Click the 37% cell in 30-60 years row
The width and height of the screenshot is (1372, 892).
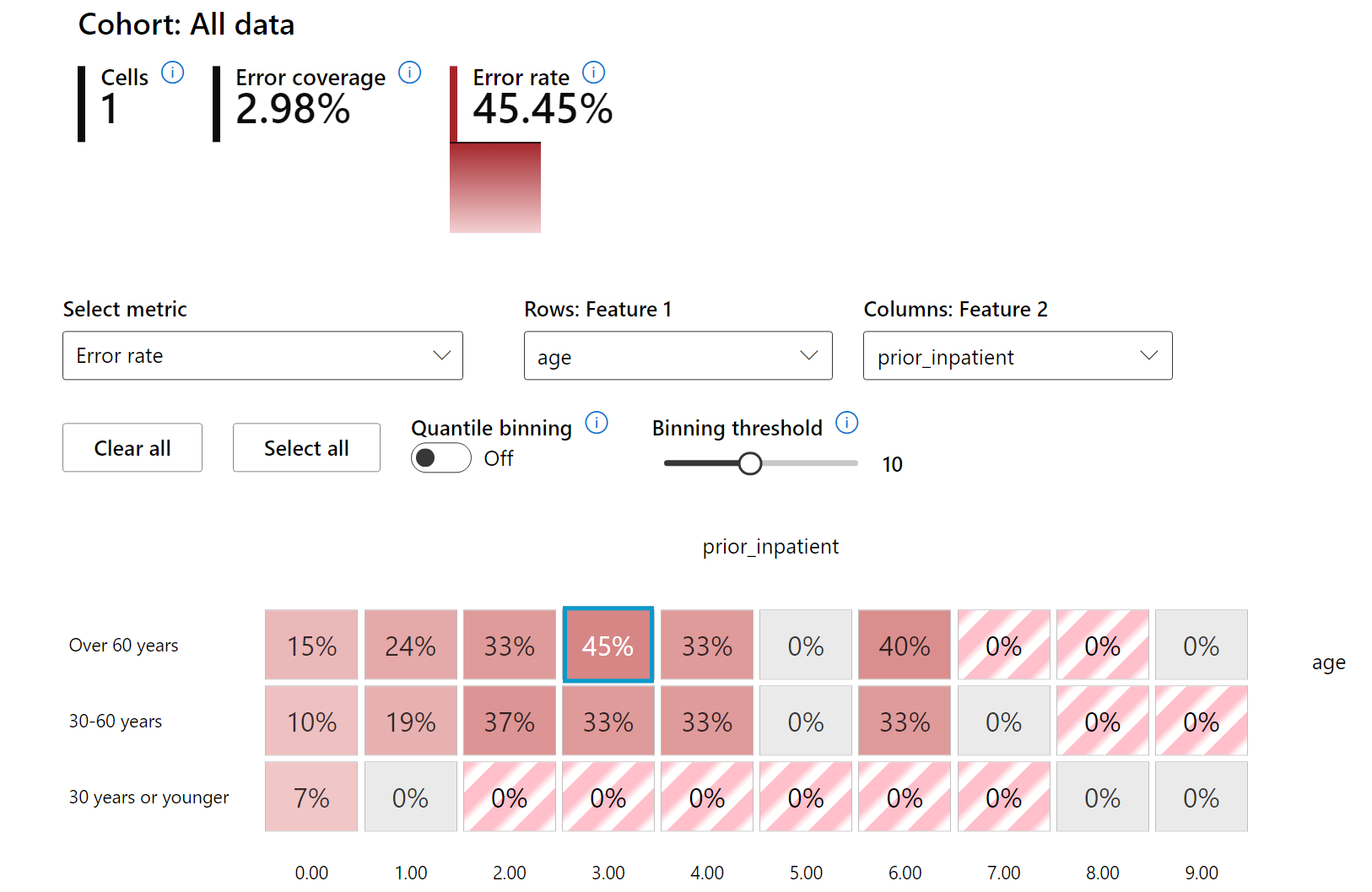[x=509, y=721]
